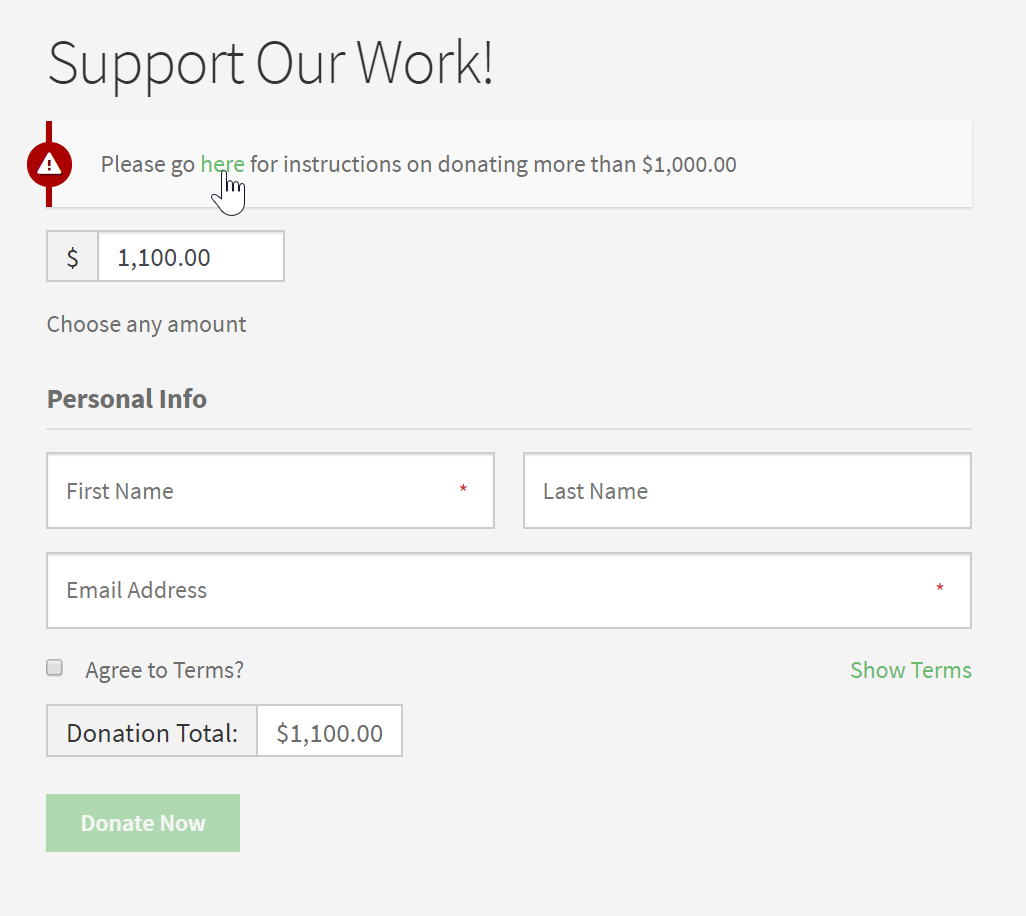Select the dollar sign currency label
This screenshot has height=916, width=1026.
(x=71, y=257)
